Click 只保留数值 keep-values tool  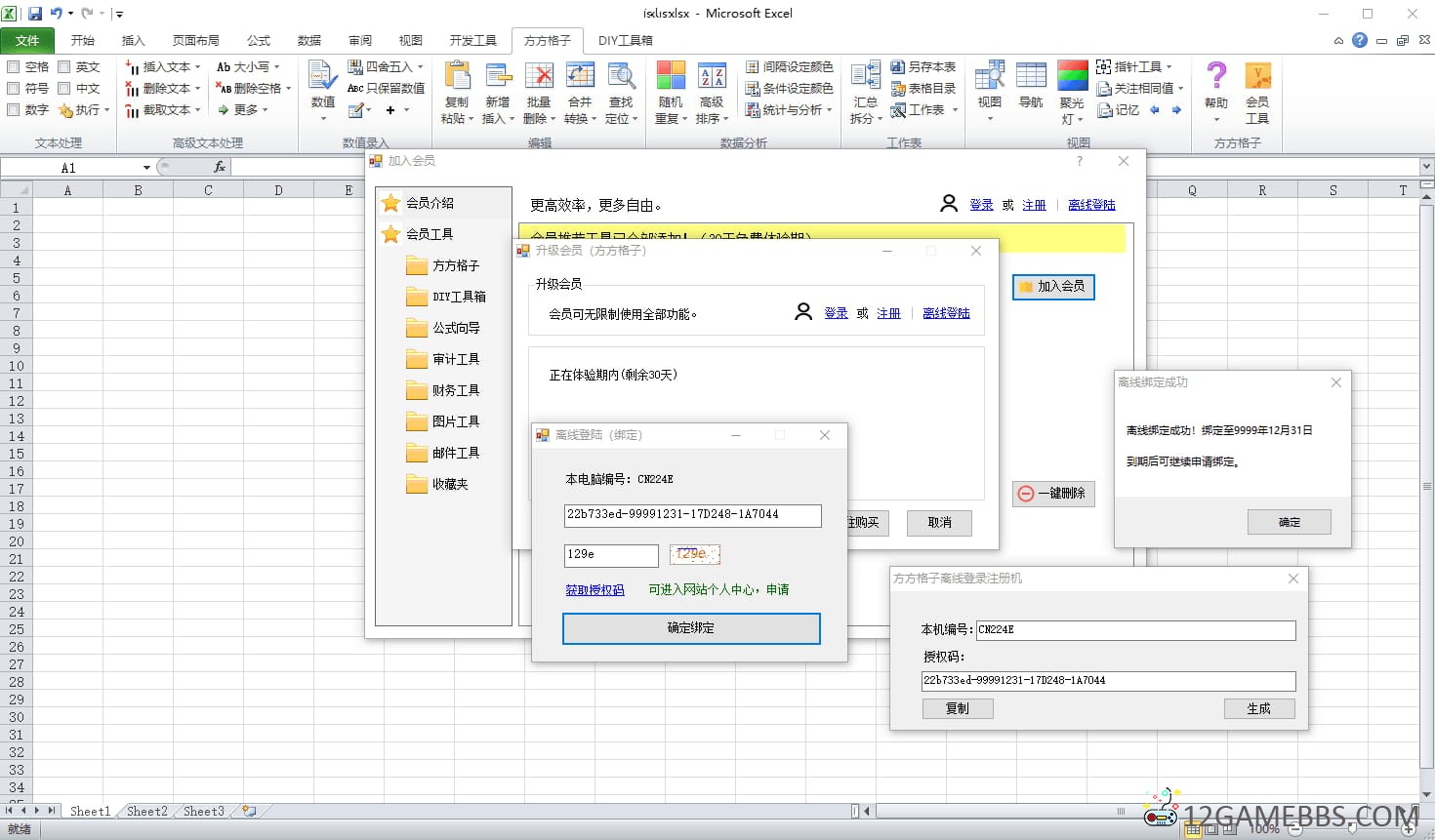click(x=386, y=88)
